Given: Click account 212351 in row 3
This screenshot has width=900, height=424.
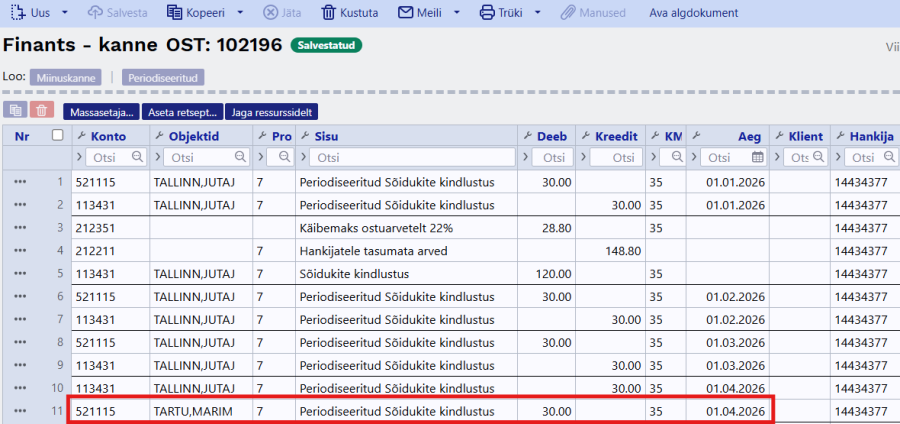Looking at the screenshot, I should [111, 228].
